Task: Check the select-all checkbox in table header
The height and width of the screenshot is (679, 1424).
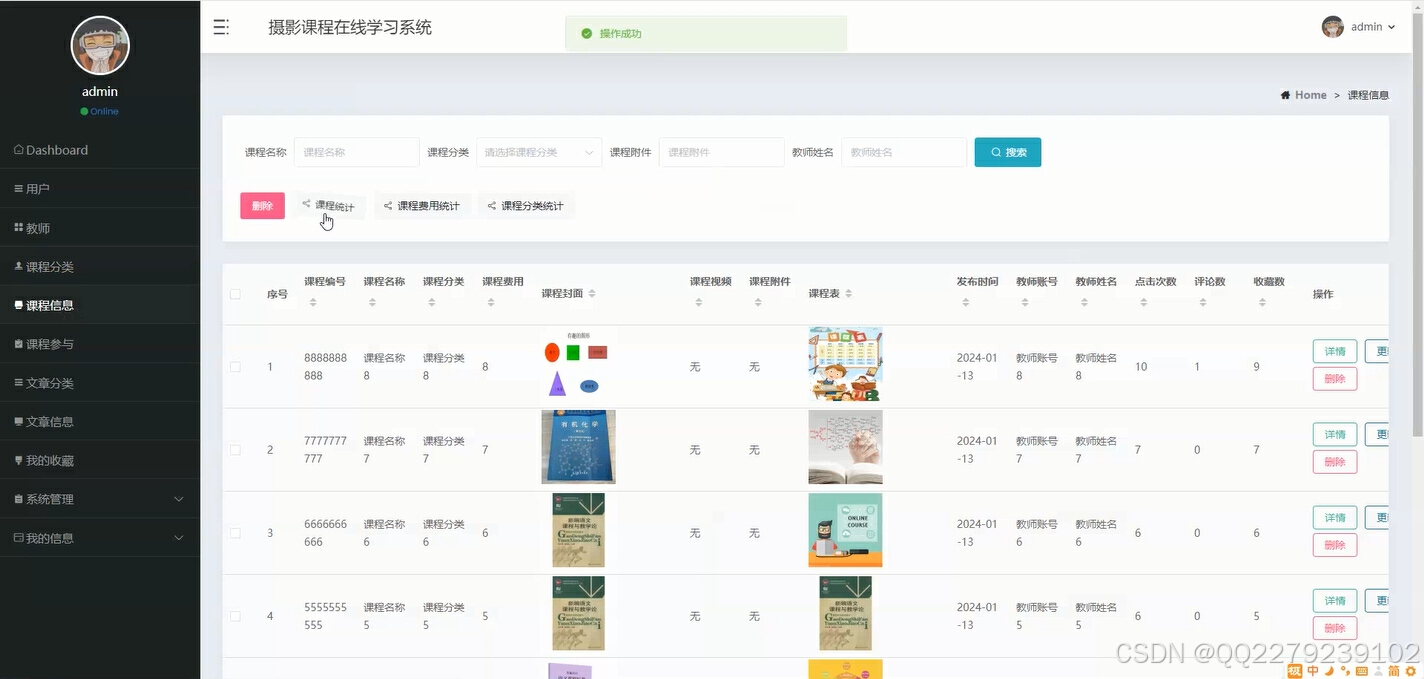Action: (235, 294)
